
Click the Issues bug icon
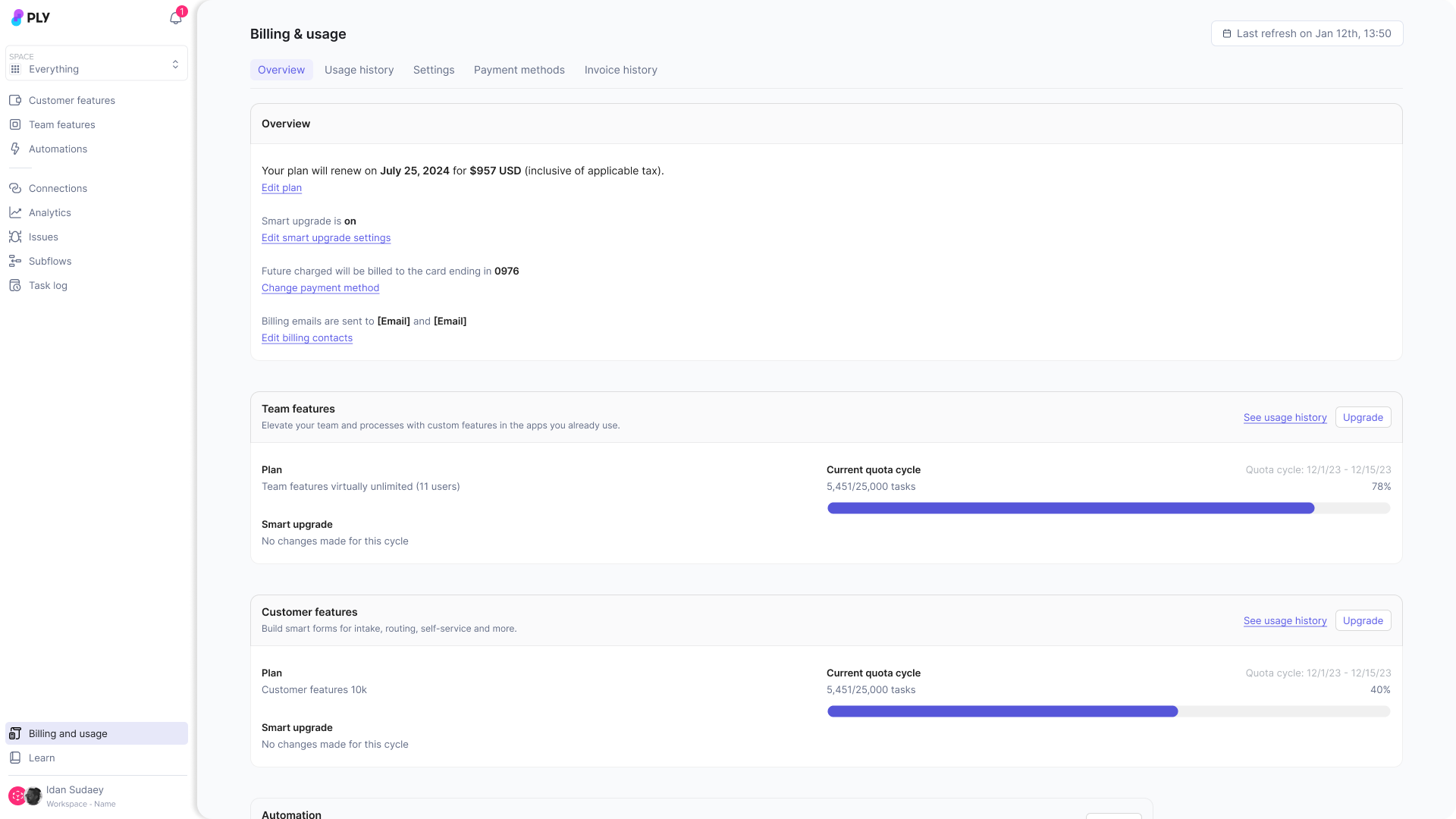[x=15, y=237]
